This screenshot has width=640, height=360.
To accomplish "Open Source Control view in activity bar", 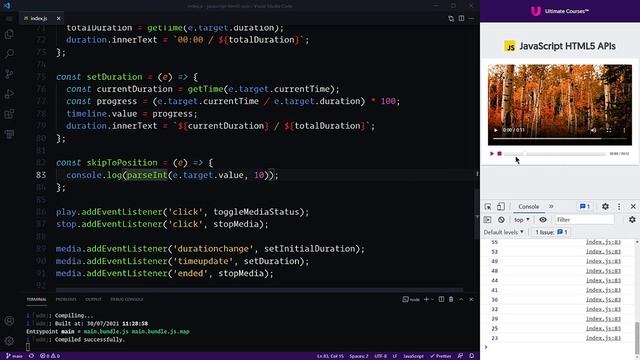I will [9, 74].
